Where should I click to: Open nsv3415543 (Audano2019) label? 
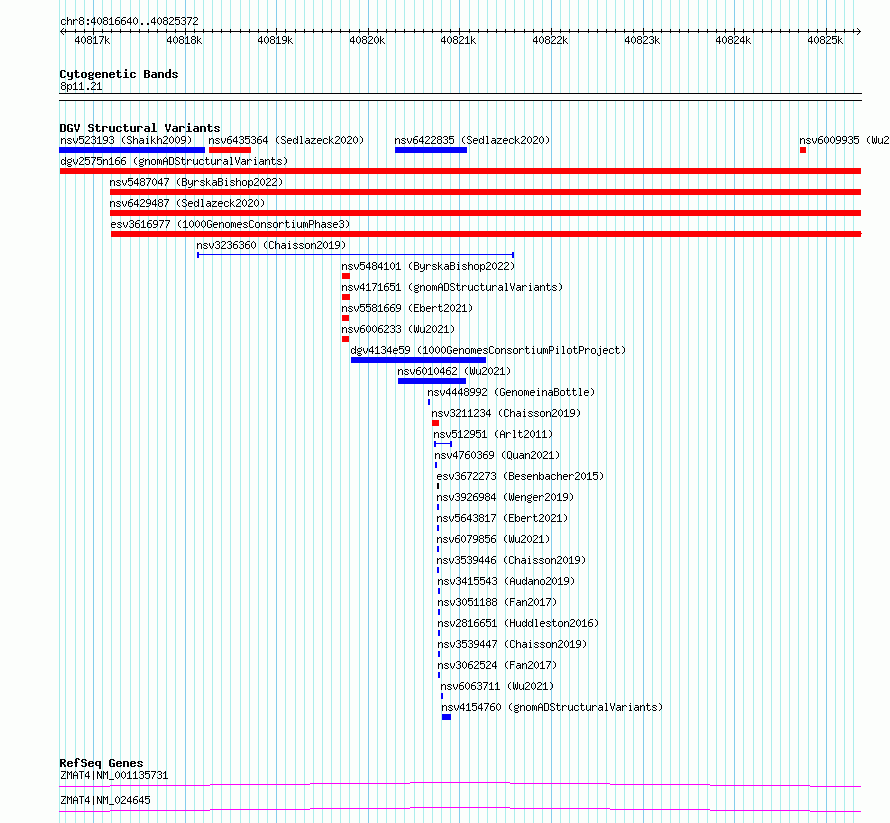506,581
